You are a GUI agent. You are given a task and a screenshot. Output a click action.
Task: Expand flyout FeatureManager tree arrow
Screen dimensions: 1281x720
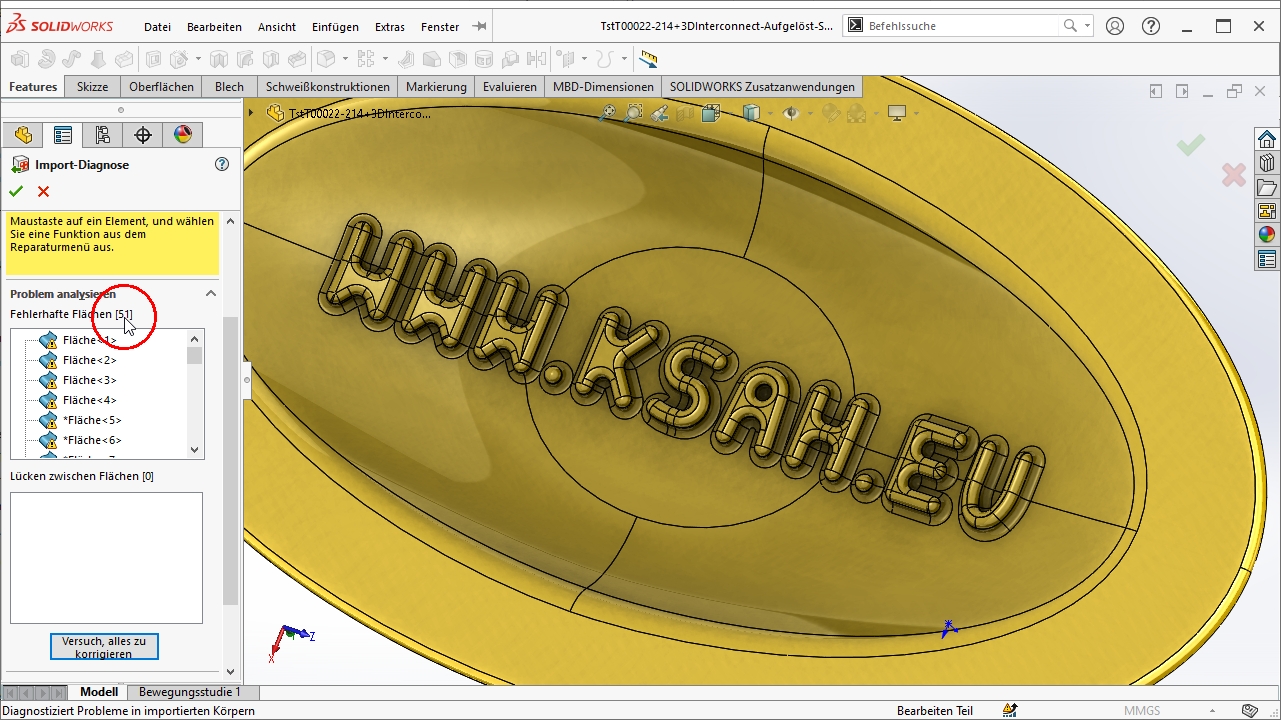tap(251, 113)
